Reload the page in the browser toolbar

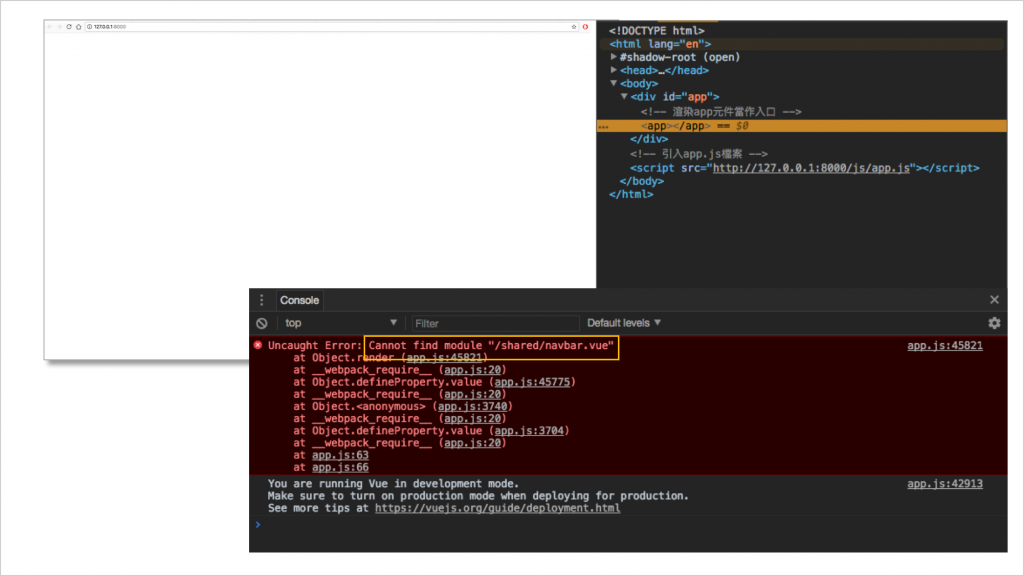pyautogui.click(x=69, y=27)
